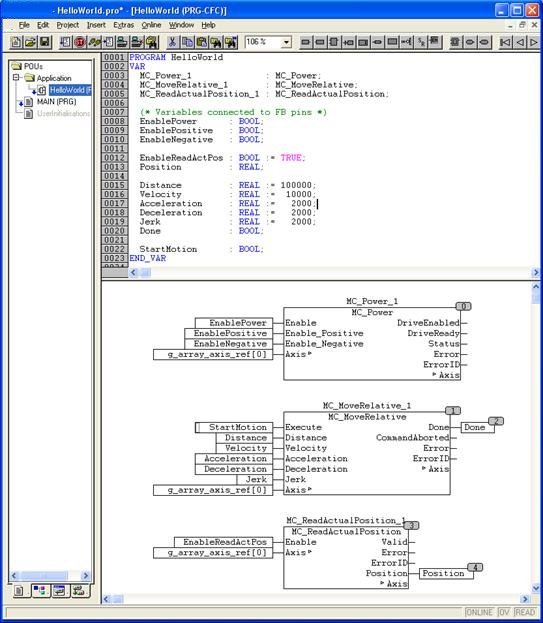
Task: Click the 106 % zoom field
Action: pos(263,42)
